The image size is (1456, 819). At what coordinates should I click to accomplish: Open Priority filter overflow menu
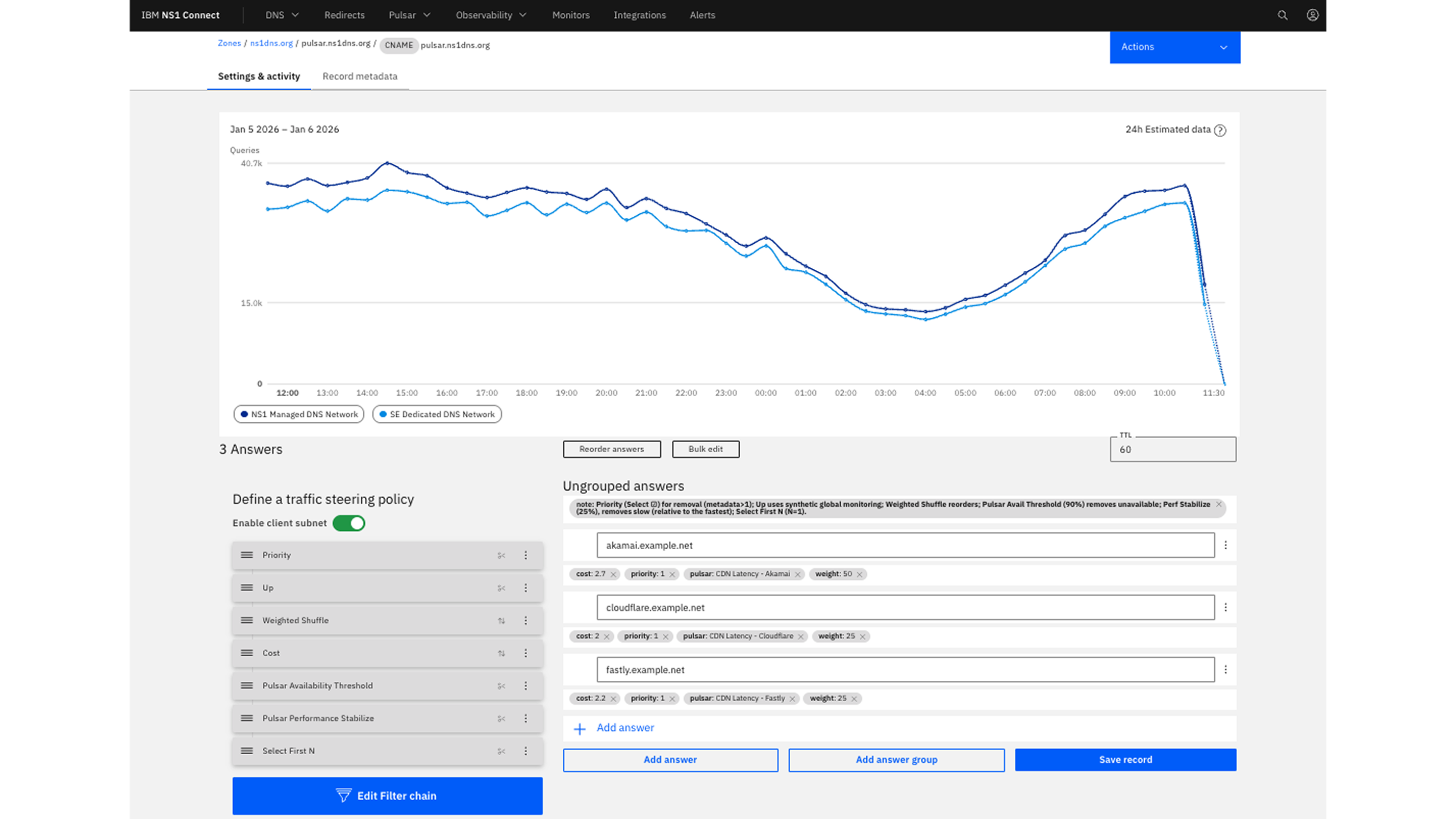525,555
